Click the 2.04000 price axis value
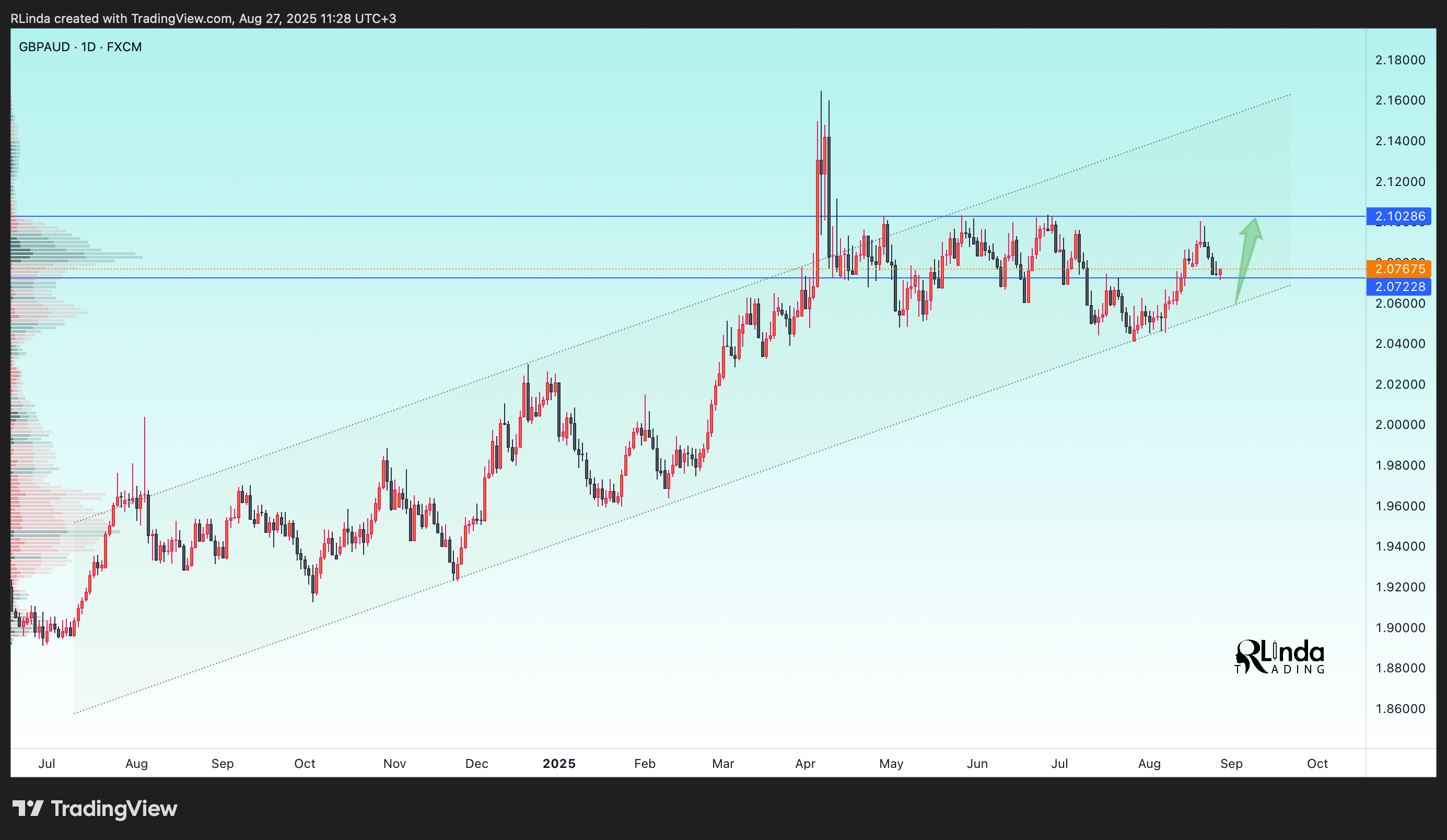 pyautogui.click(x=1400, y=343)
